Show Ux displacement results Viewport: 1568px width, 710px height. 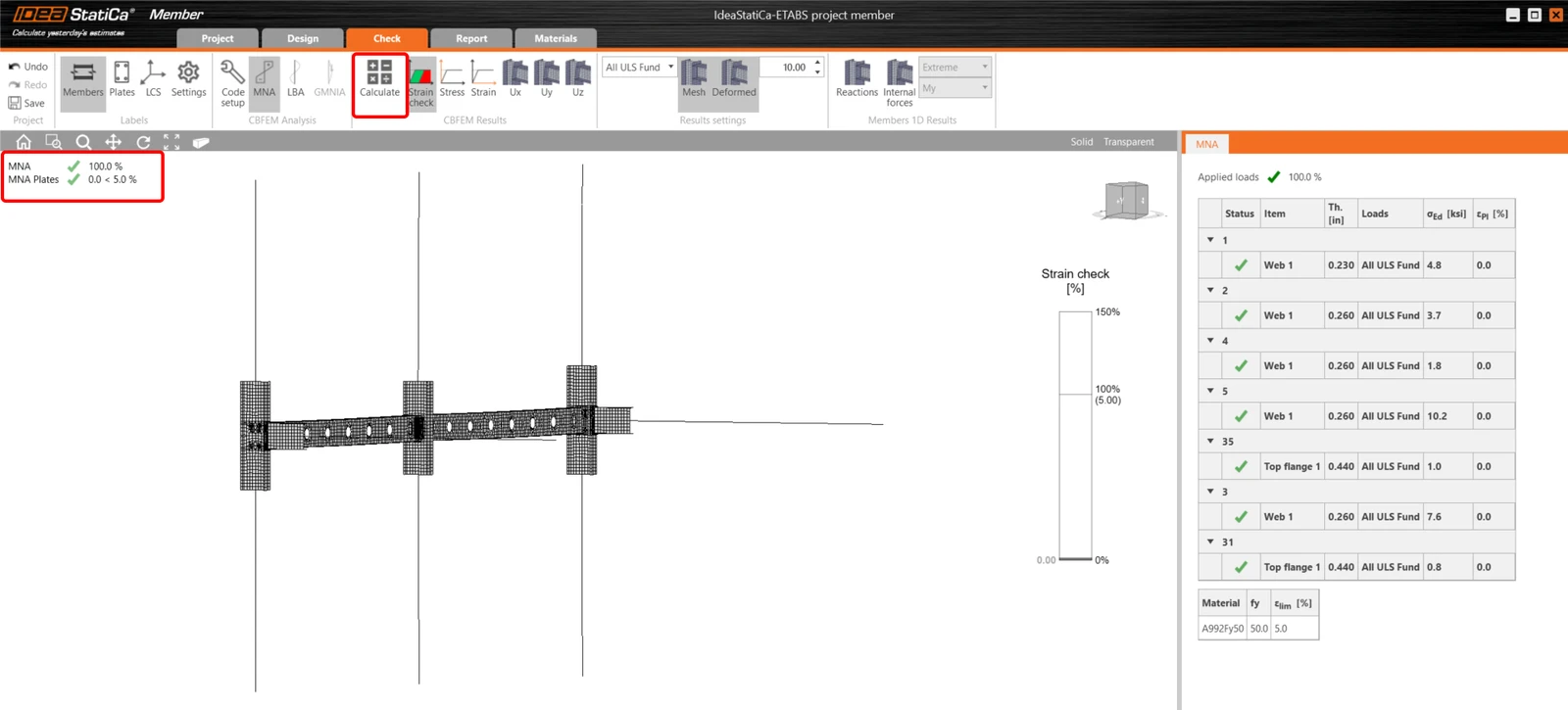(x=514, y=79)
